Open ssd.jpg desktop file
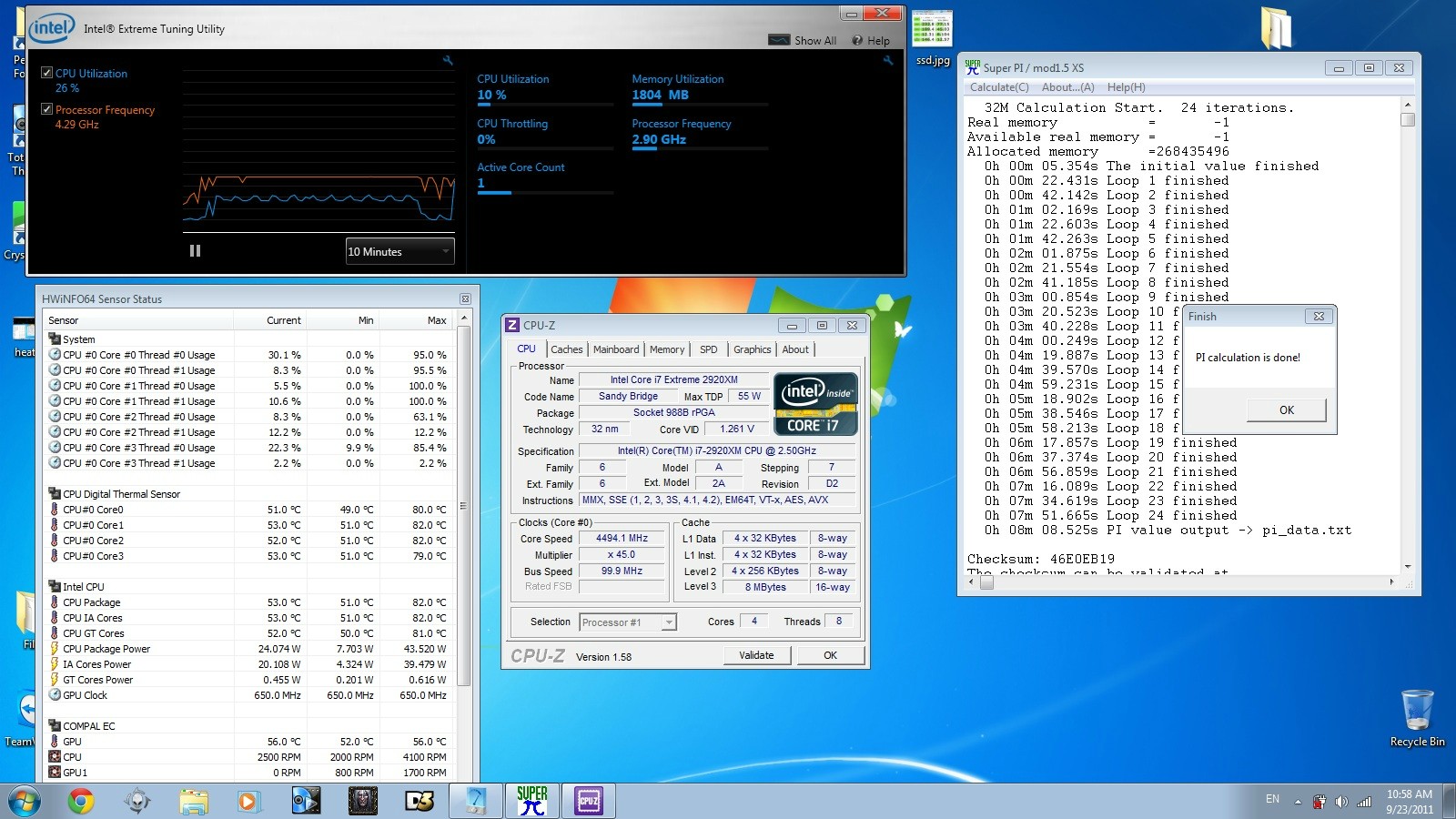The image size is (1456, 819). coord(932,39)
